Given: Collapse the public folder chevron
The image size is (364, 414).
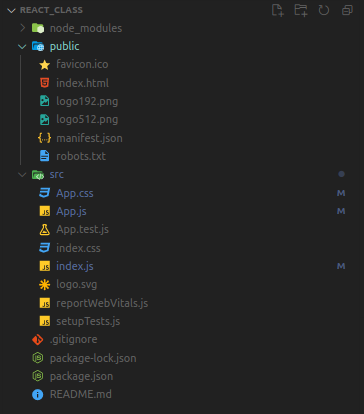Looking at the screenshot, I should click(x=22, y=46).
